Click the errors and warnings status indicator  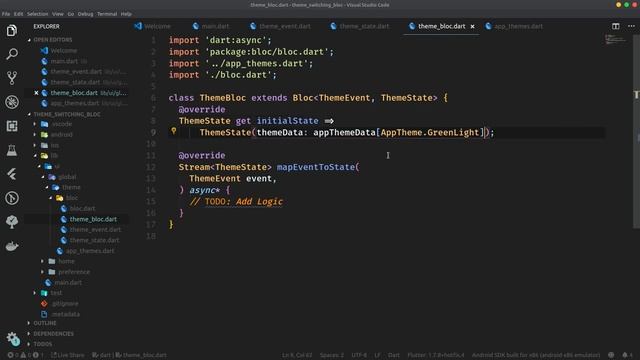click(x=25, y=355)
